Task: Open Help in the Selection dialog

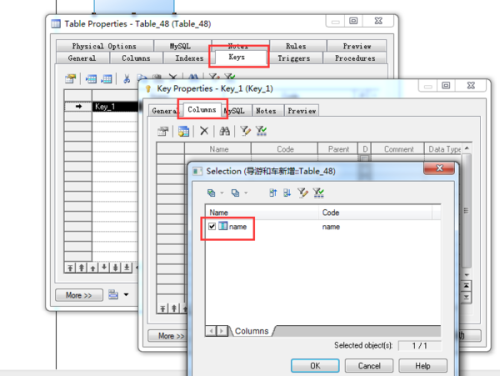Action: (423, 366)
